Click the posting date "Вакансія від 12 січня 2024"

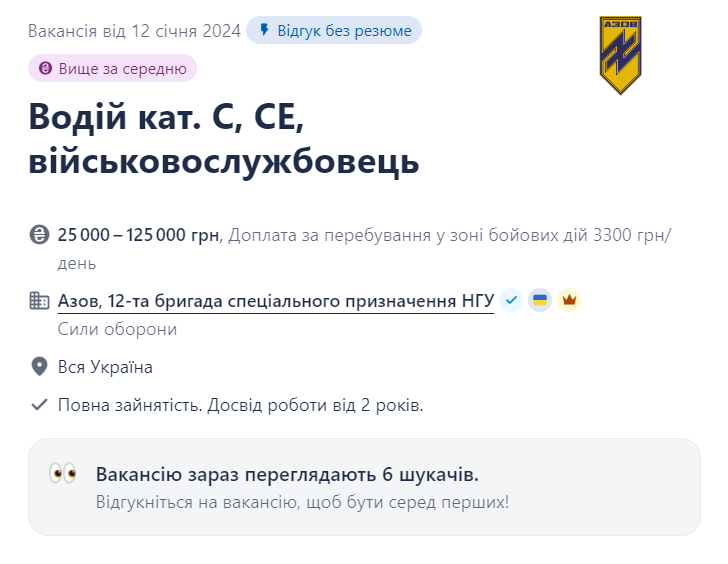[x=134, y=31]
